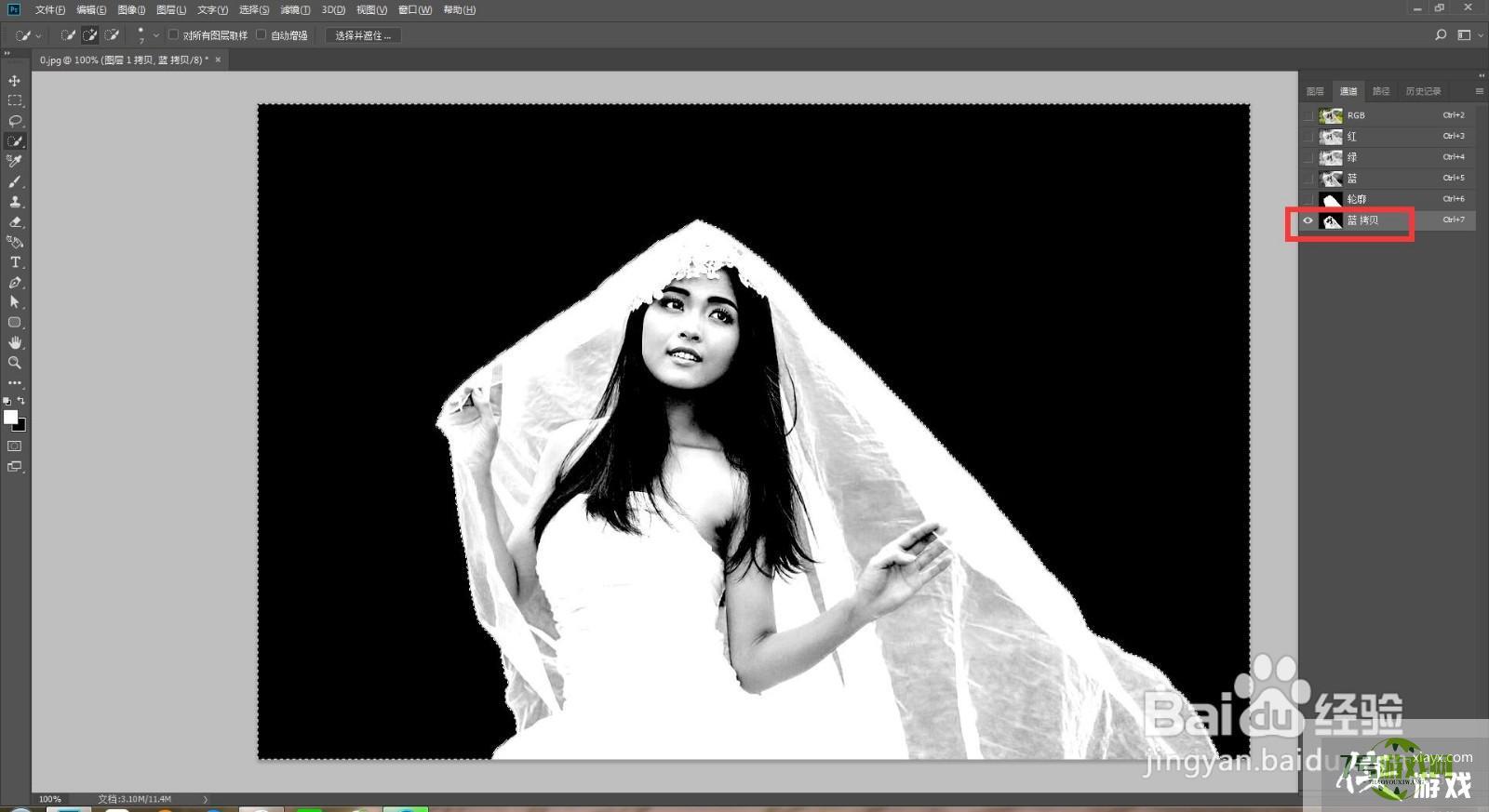
Task: Show the 轮廓 channel visibility
Action: click(1308, 199)
